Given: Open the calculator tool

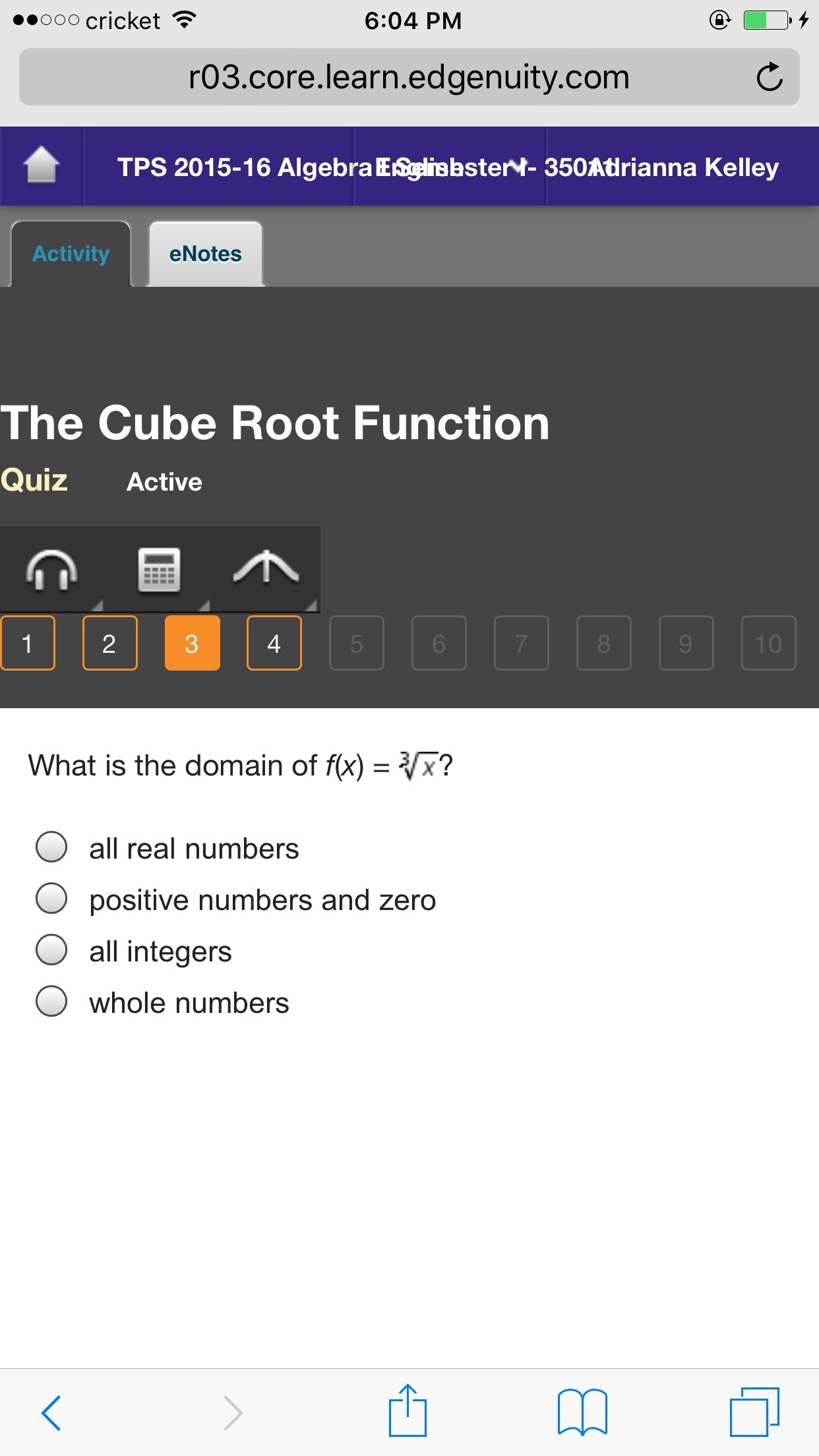Looking at the screenshot, I should [159, 570].
